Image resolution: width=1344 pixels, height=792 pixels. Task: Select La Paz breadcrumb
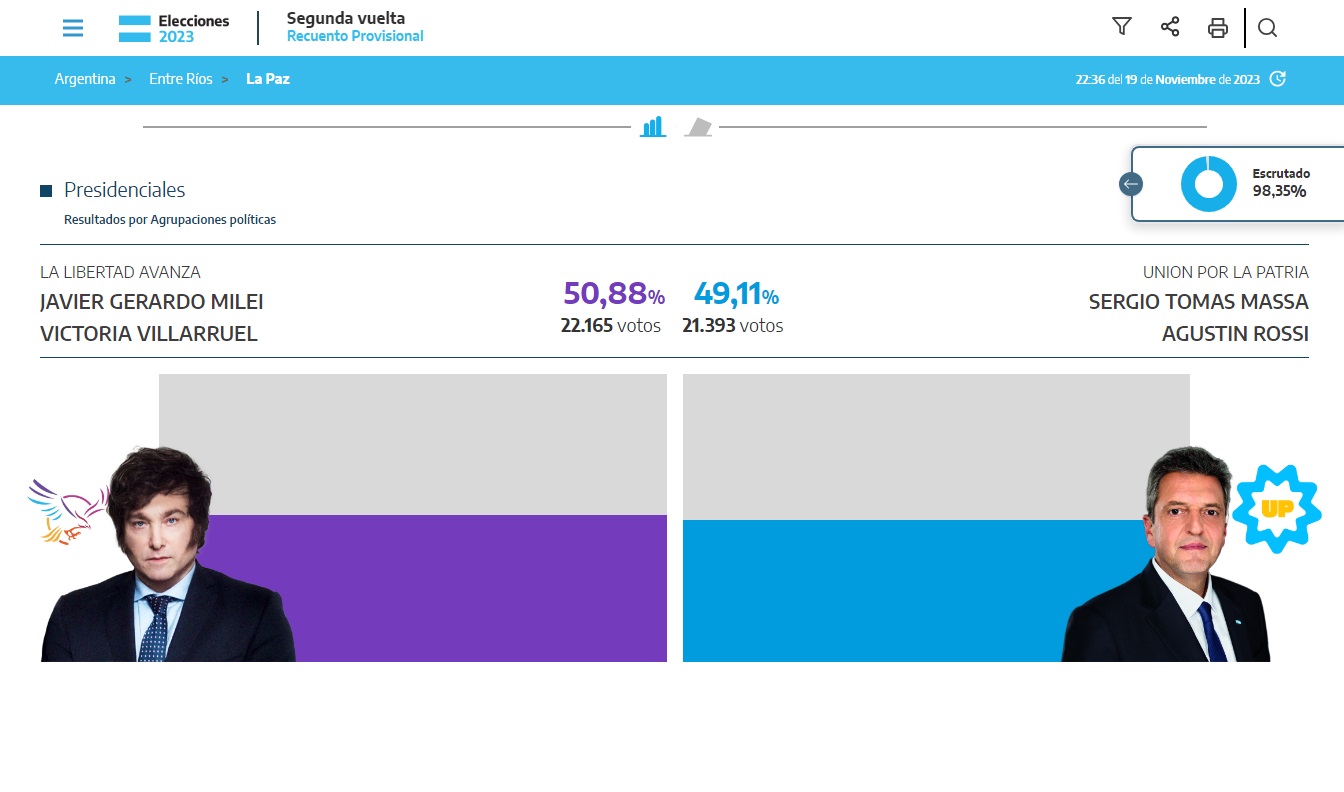coord(268,79)
